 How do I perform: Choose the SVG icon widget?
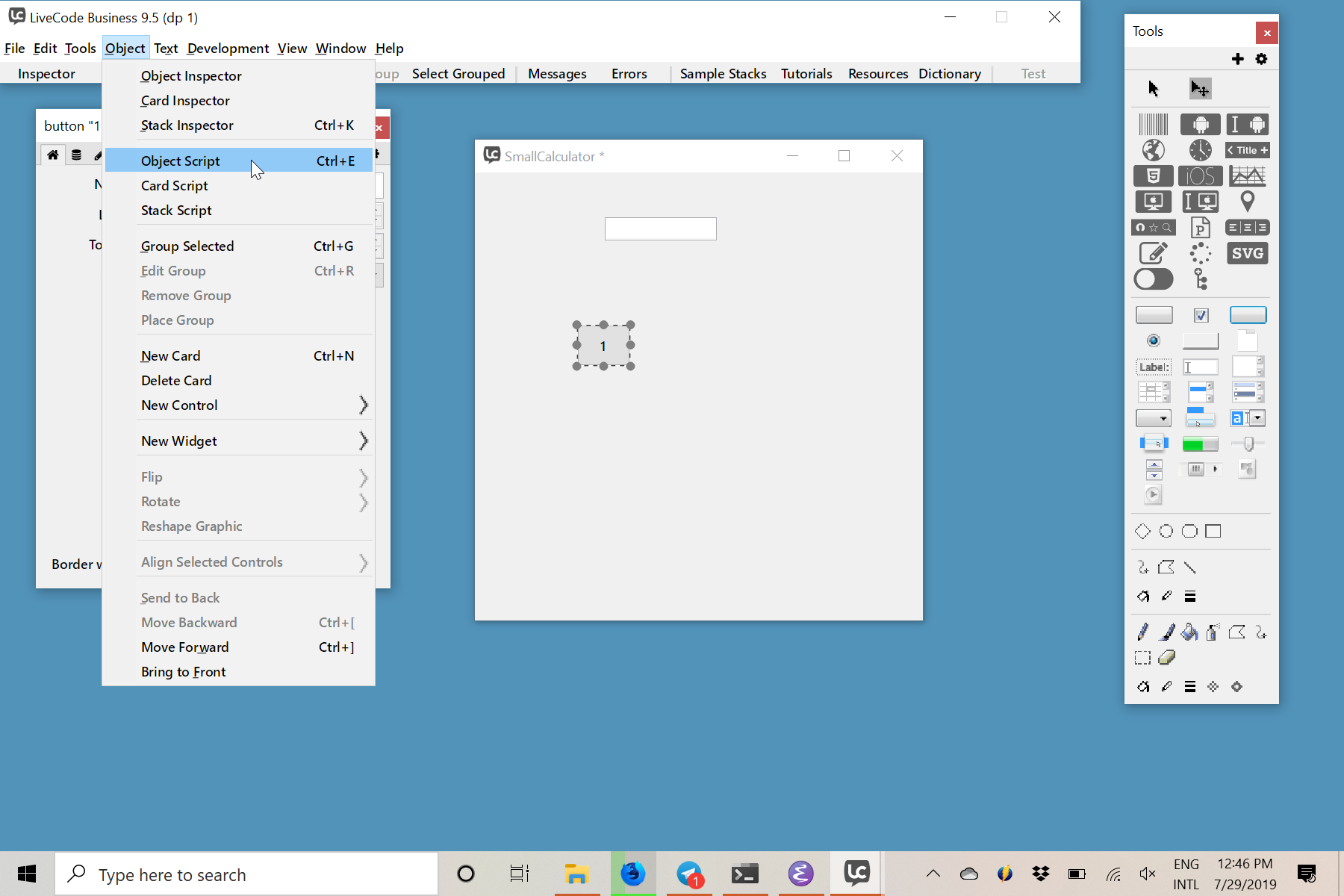coord(1247,253)
